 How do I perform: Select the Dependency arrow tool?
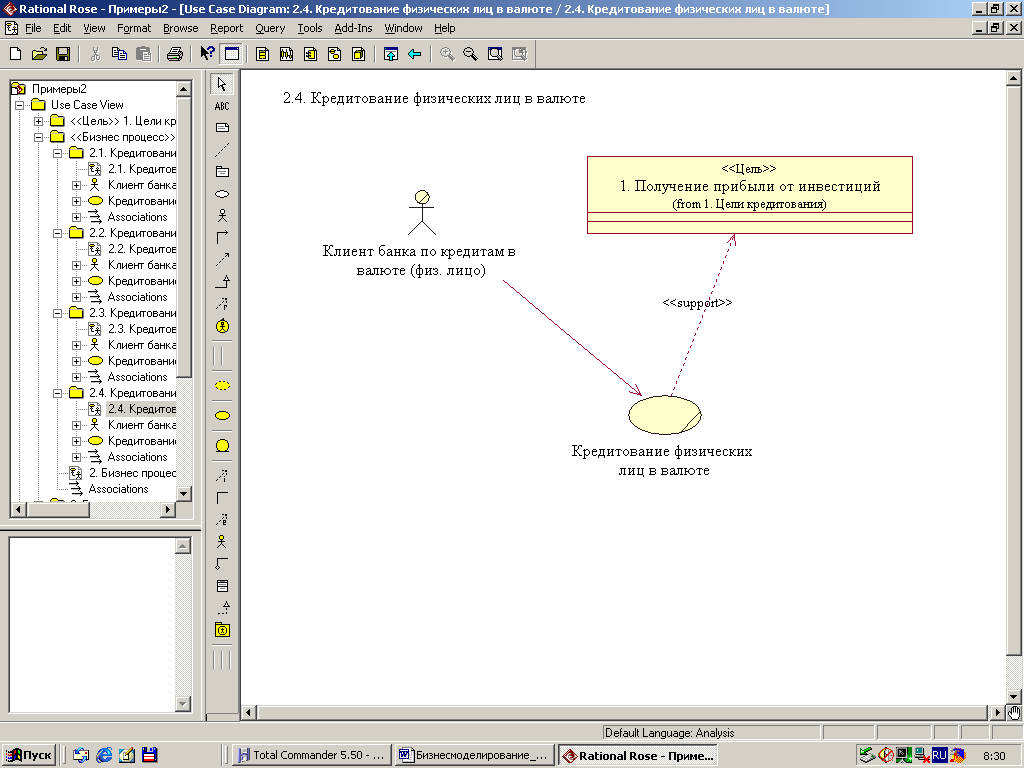(222, 259)
